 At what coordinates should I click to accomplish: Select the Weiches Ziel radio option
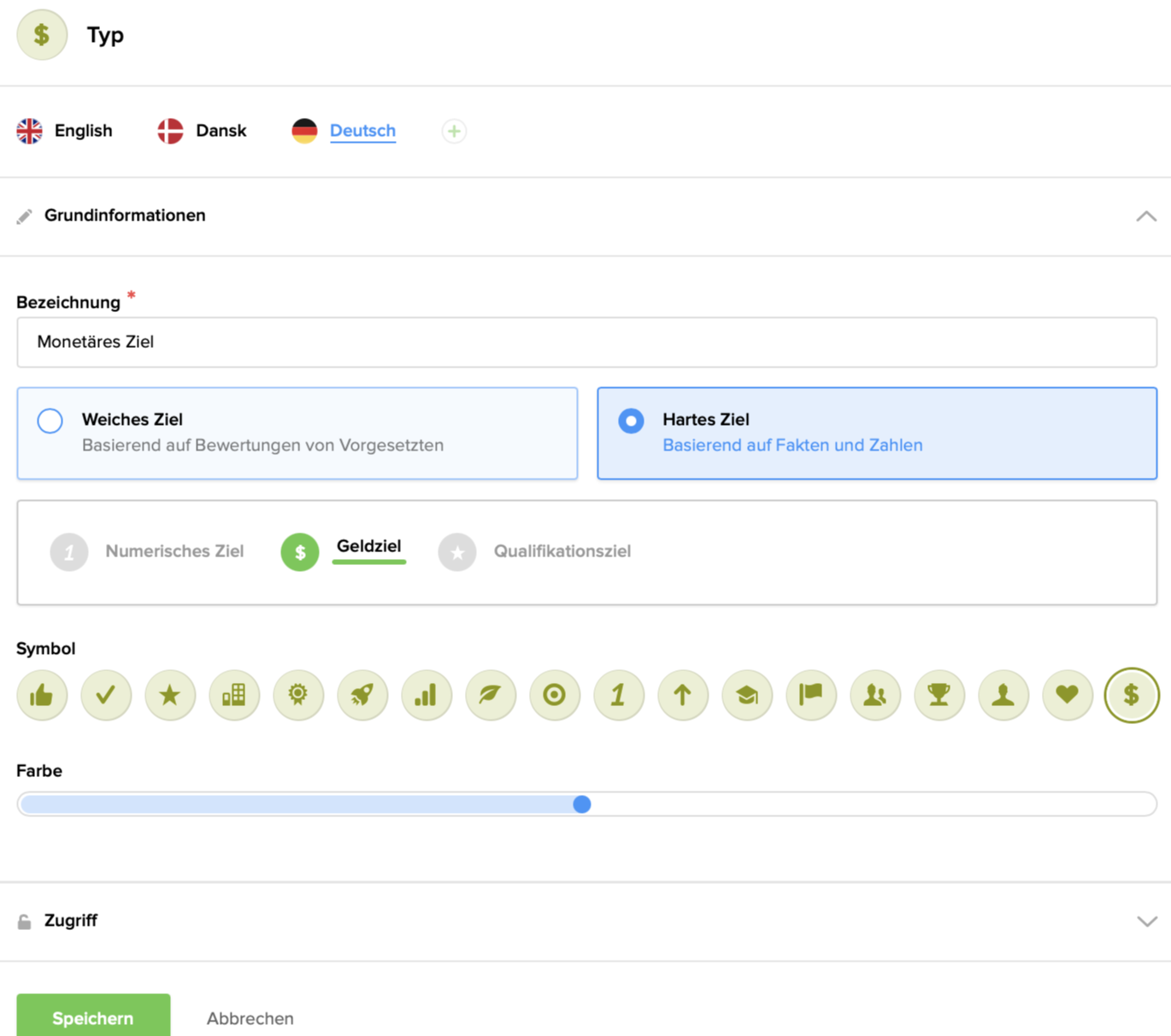tap(50, 421)
